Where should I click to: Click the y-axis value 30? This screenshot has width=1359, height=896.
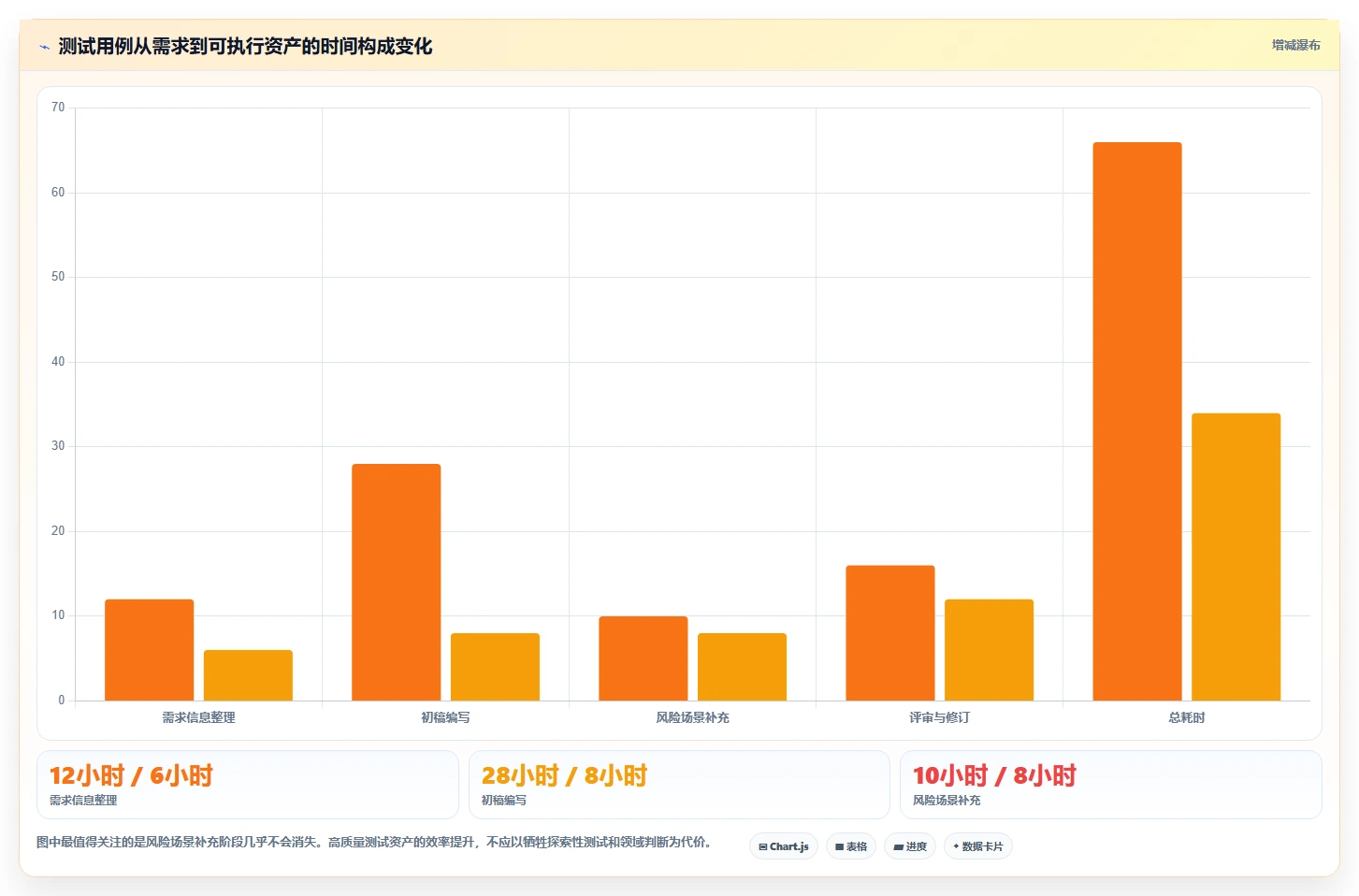click(58, 446)
